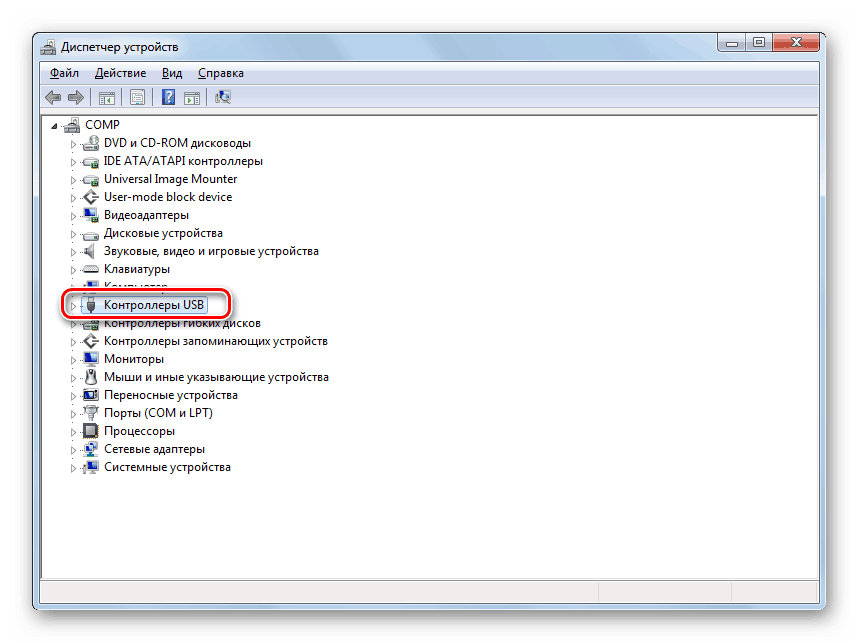859x643 pixels.
Task: Expand Порты (COM и LPT) arrow
Action: click(x=73, y=414)
